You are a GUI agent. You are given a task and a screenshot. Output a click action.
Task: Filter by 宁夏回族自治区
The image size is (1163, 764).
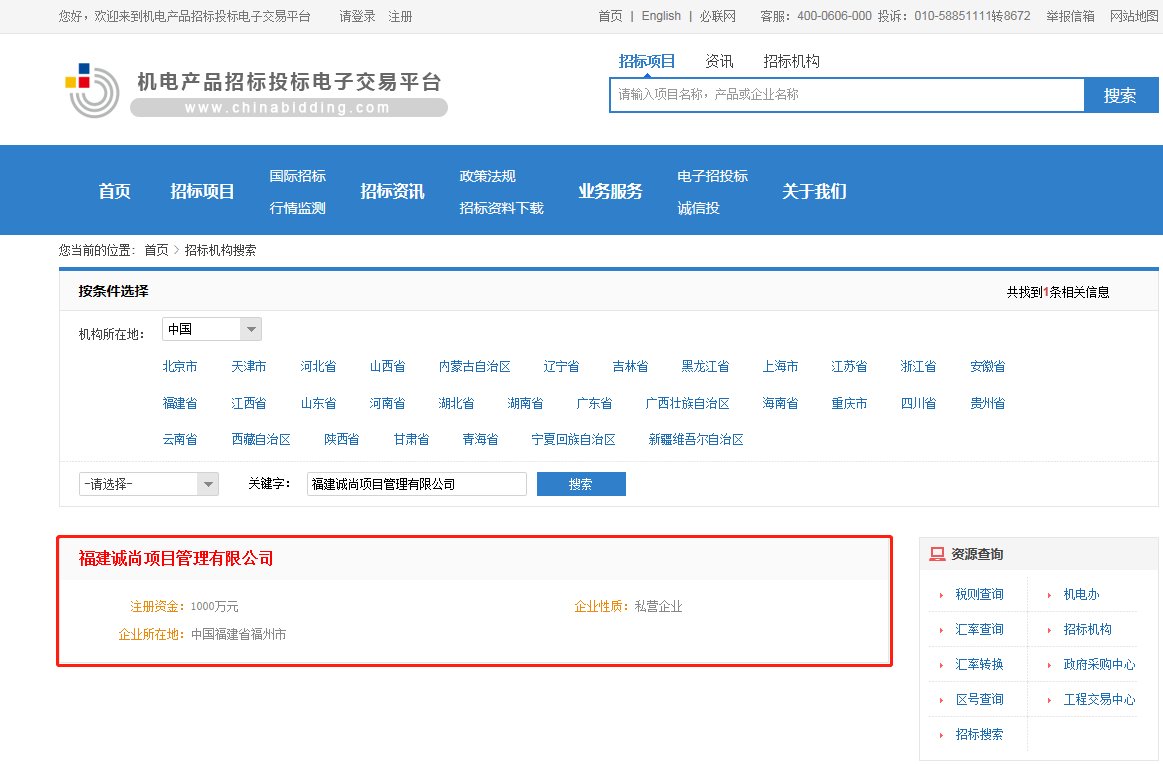coord(573,440)
